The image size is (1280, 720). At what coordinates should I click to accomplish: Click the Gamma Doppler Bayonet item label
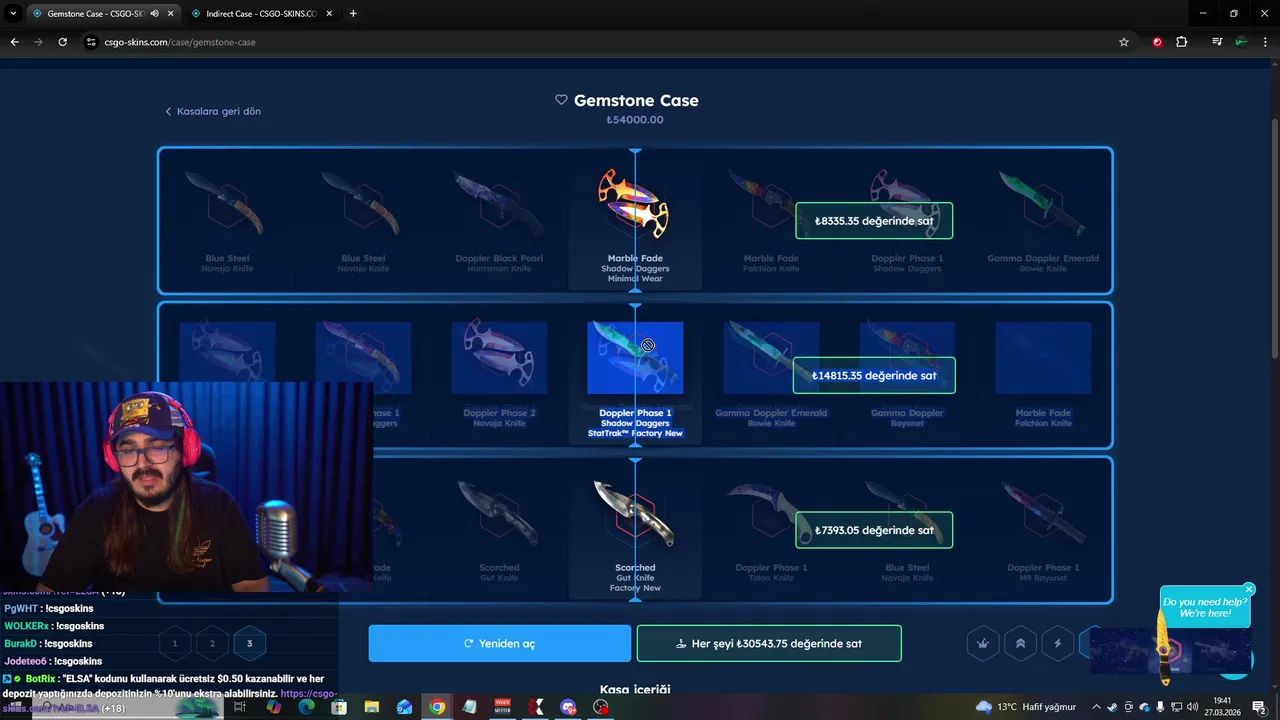pyautogui.click(x=907, y=418)
